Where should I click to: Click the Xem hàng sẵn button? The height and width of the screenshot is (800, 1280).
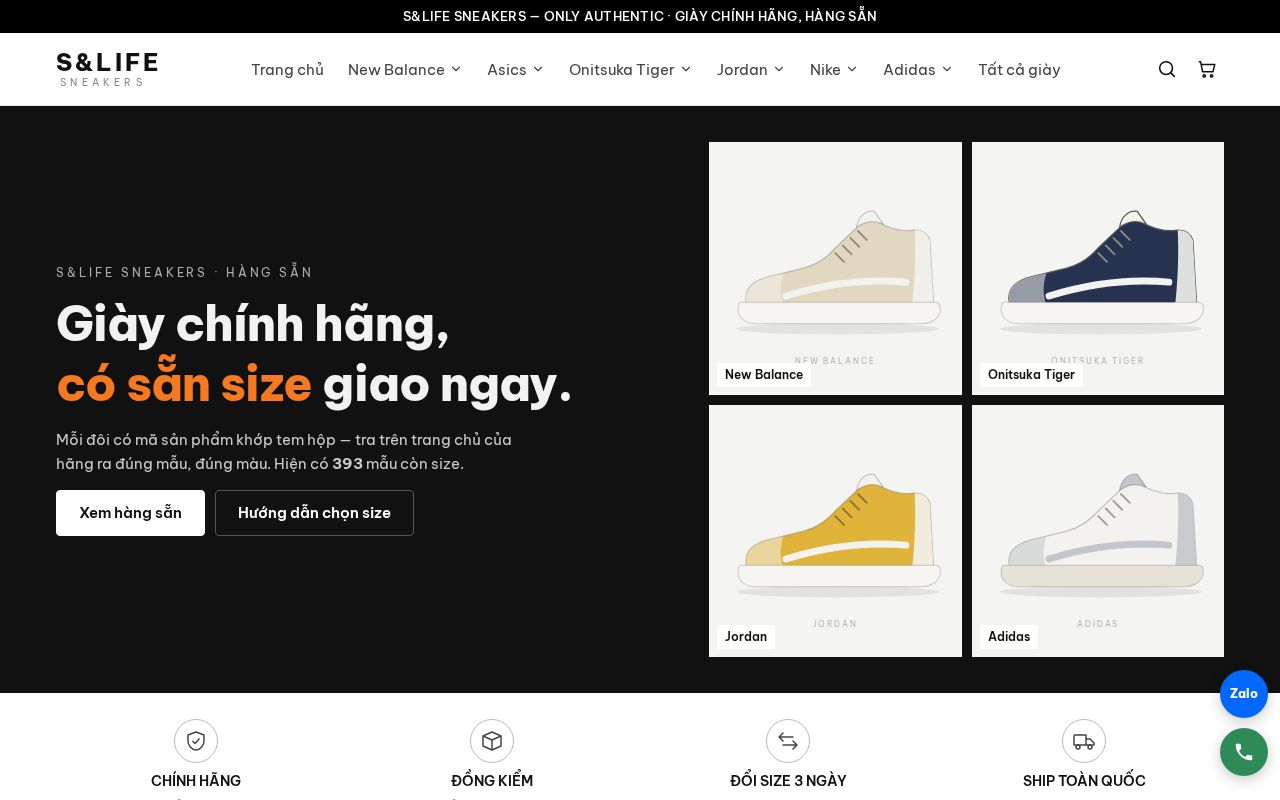[x=130, y=513]
